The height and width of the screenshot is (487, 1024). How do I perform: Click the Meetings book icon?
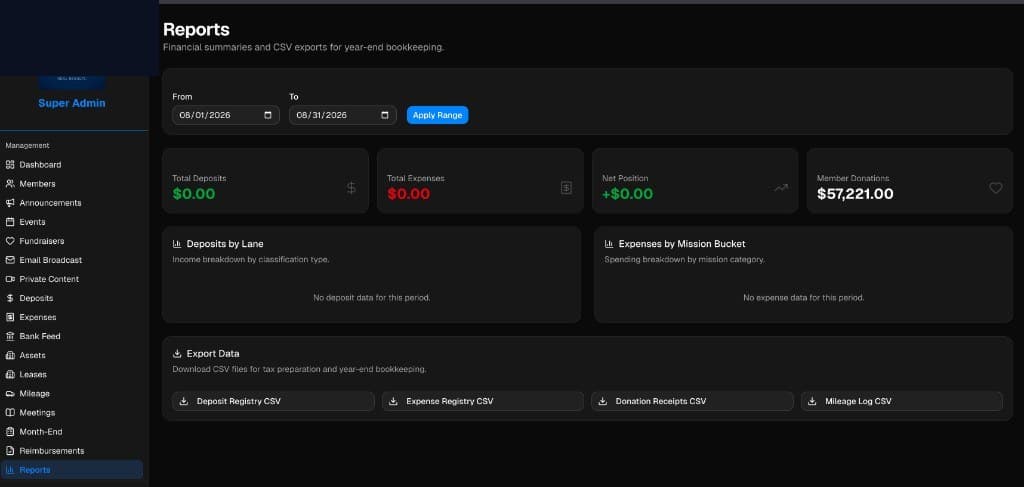[10, 413]
